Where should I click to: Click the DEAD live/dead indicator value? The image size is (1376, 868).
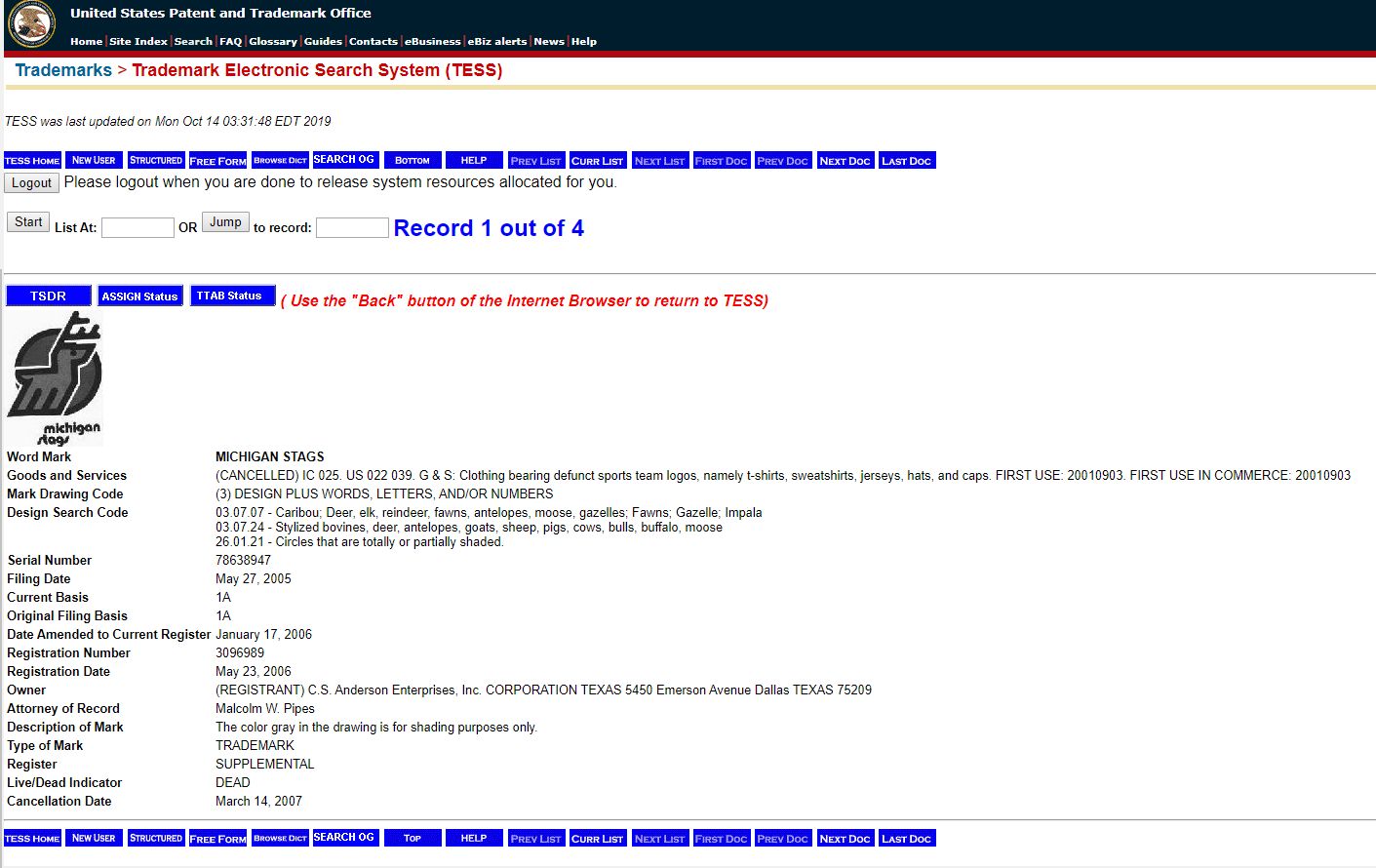233,782
